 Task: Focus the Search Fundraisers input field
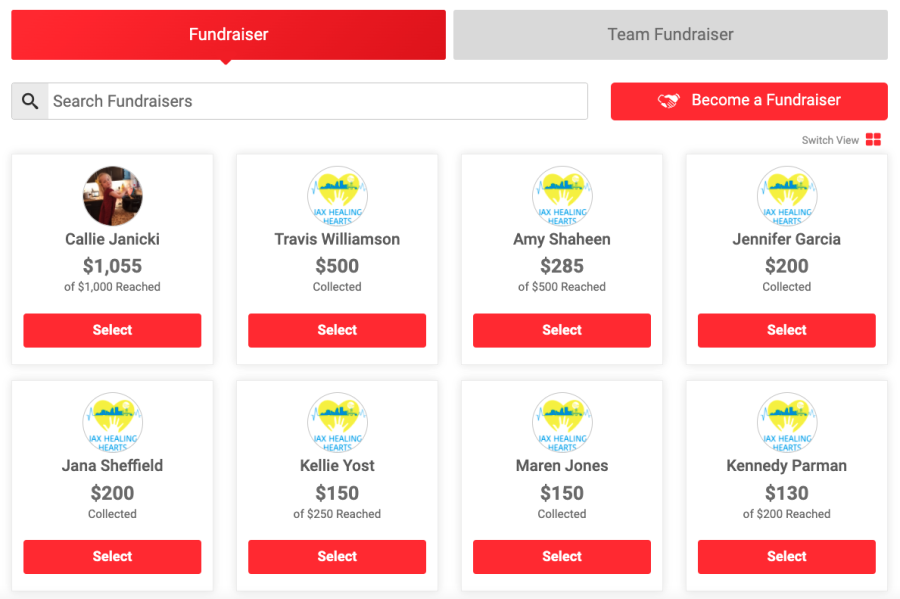[317, 101]
